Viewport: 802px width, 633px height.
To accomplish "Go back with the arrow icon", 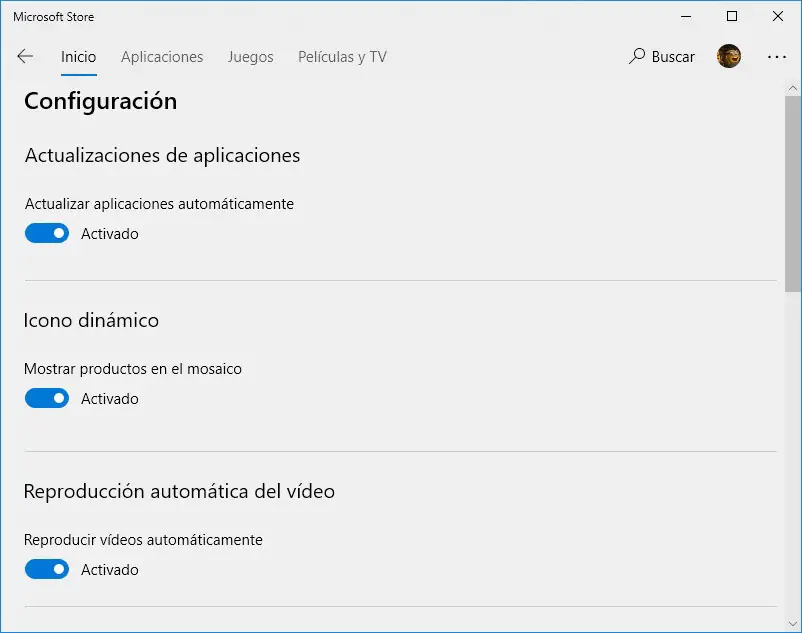I will 26,57.
